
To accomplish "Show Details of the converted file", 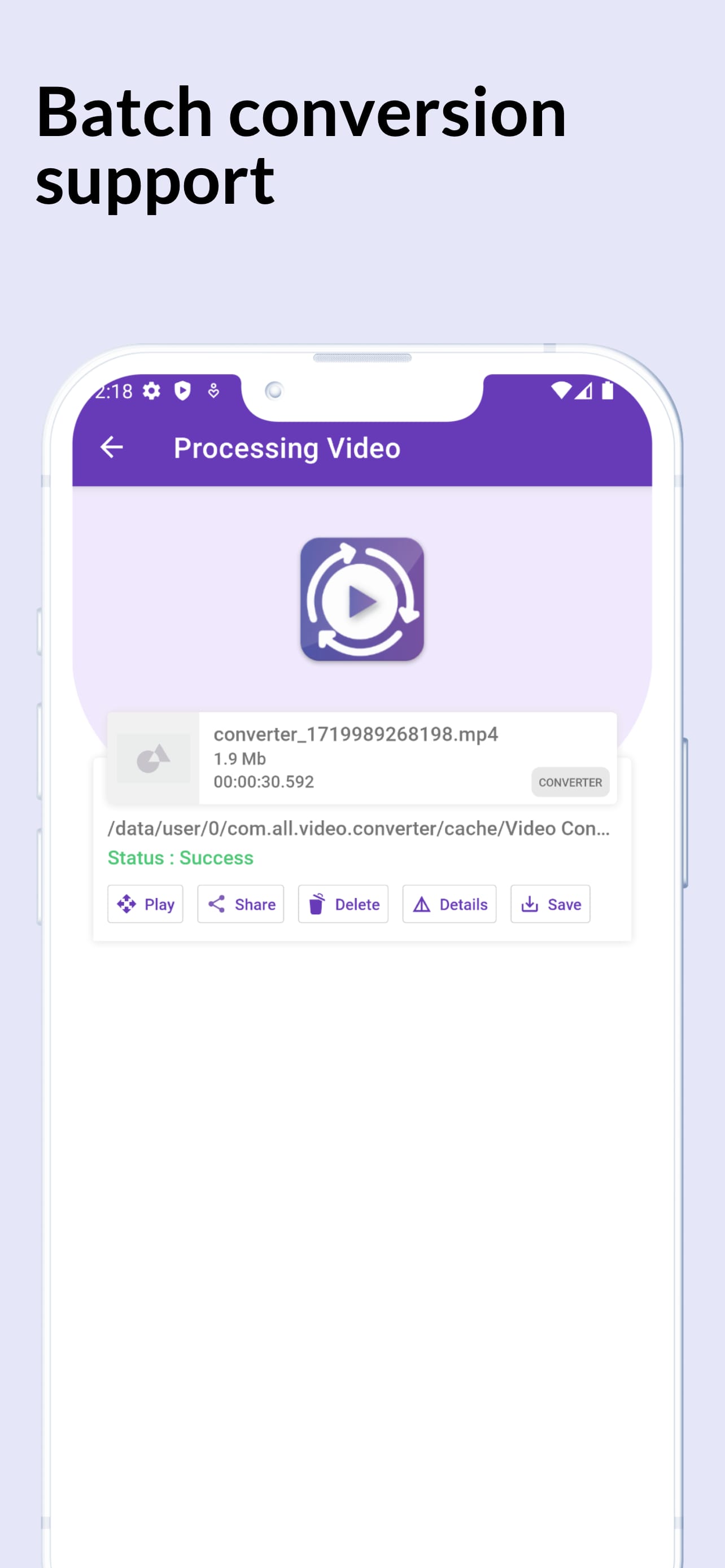I will (449, 904).
